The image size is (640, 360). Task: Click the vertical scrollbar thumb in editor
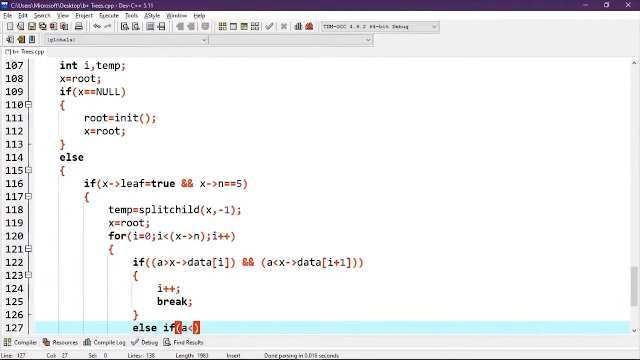[634, 286]
